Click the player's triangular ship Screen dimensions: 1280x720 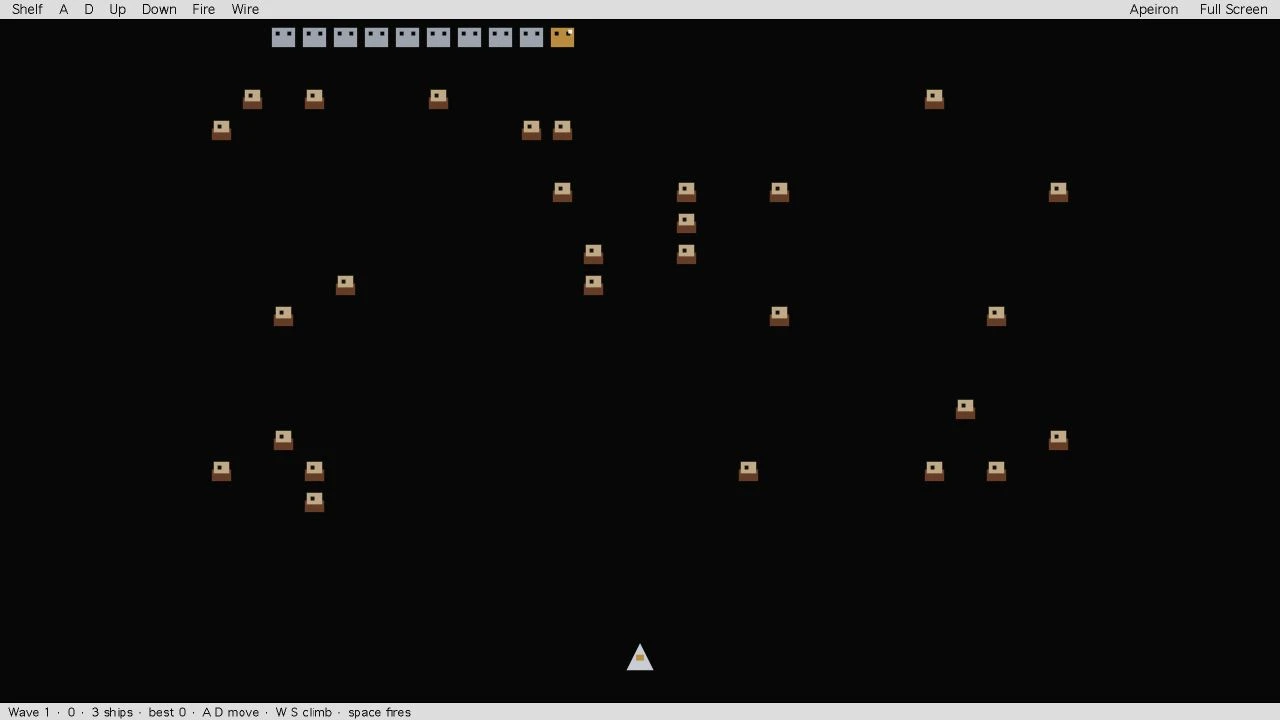tap(640, 657)
